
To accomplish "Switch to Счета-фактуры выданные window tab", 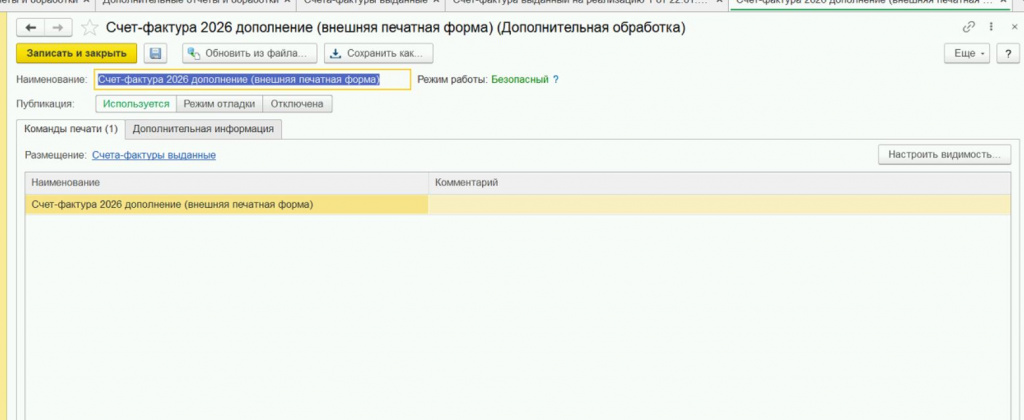I will [x=370, y=2].
